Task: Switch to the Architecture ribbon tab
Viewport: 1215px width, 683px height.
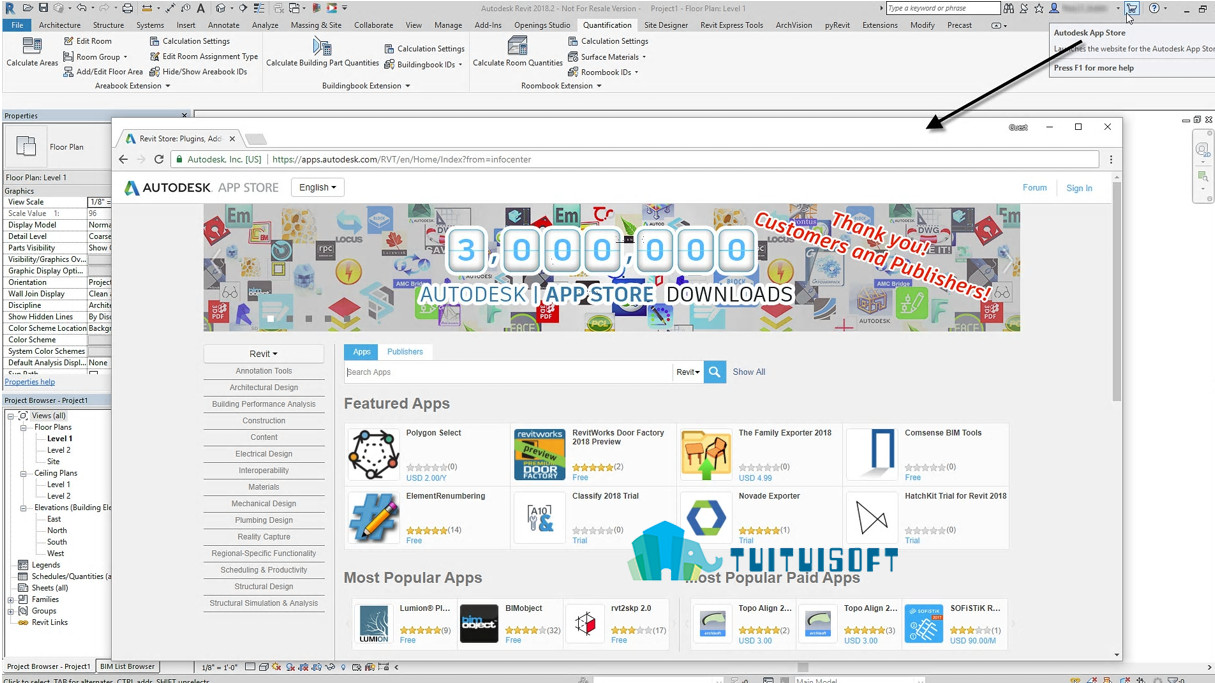Action: point(60,25)
